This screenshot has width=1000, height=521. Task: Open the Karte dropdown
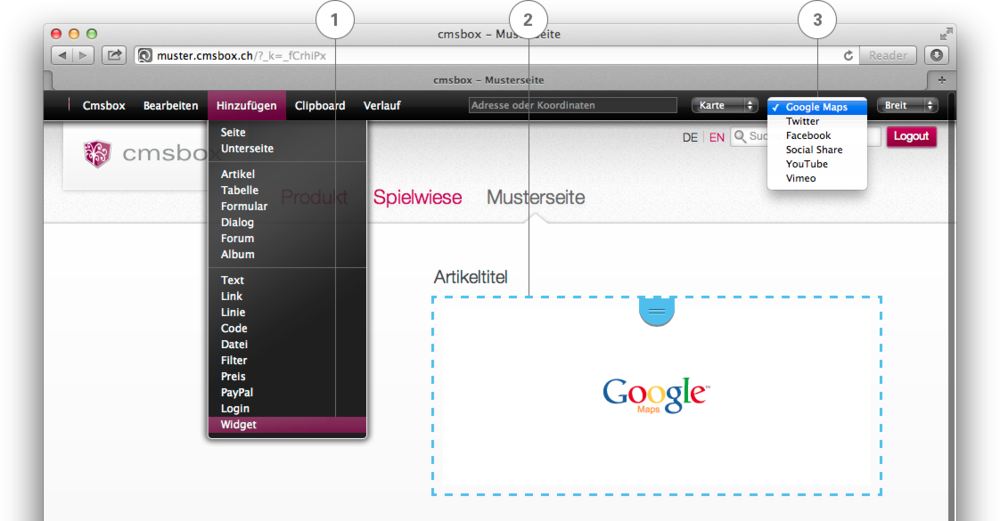point(724,105)
